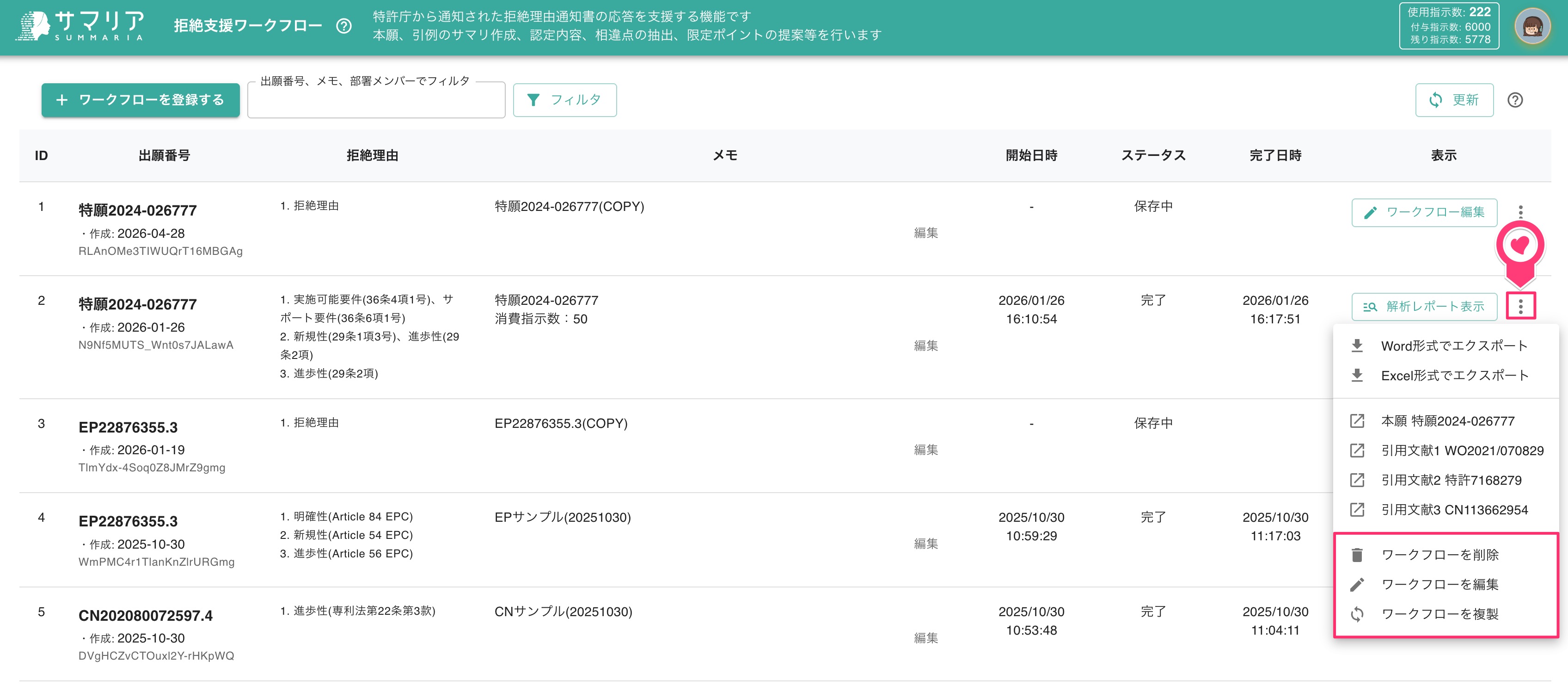Click 完了 status in row 4

point(1153,517)
